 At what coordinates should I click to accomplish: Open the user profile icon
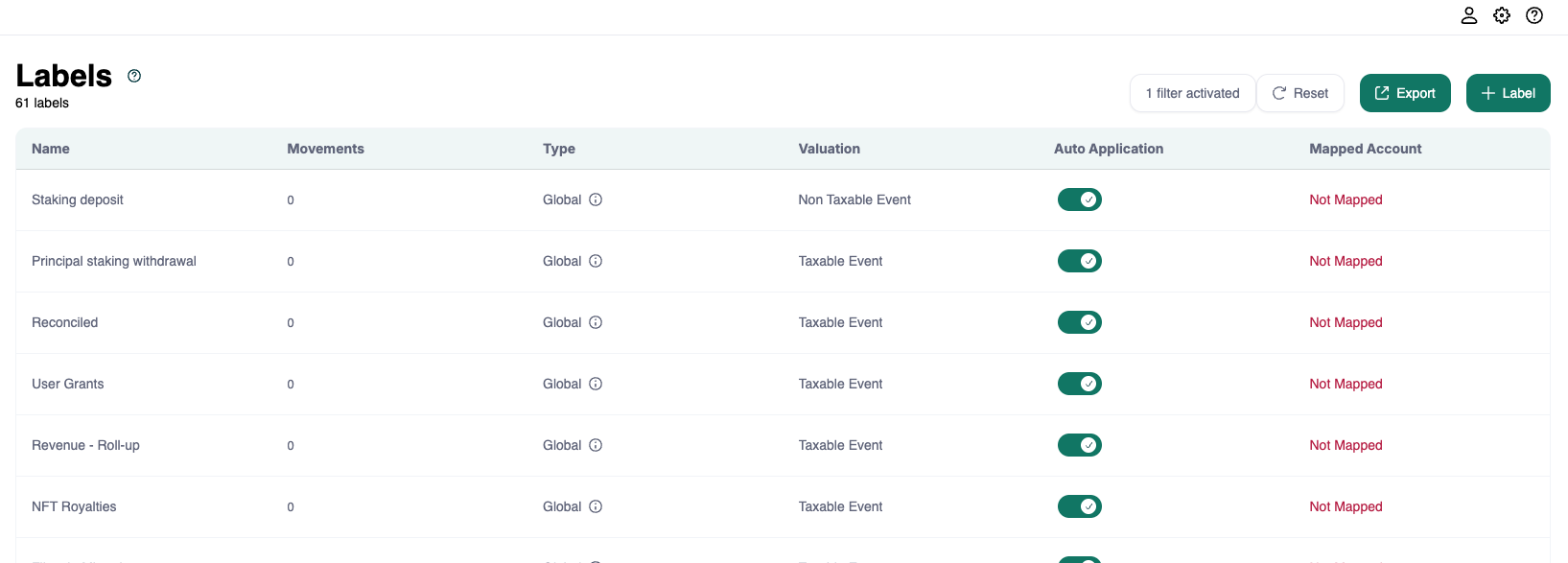click(x=1468, y=15)
